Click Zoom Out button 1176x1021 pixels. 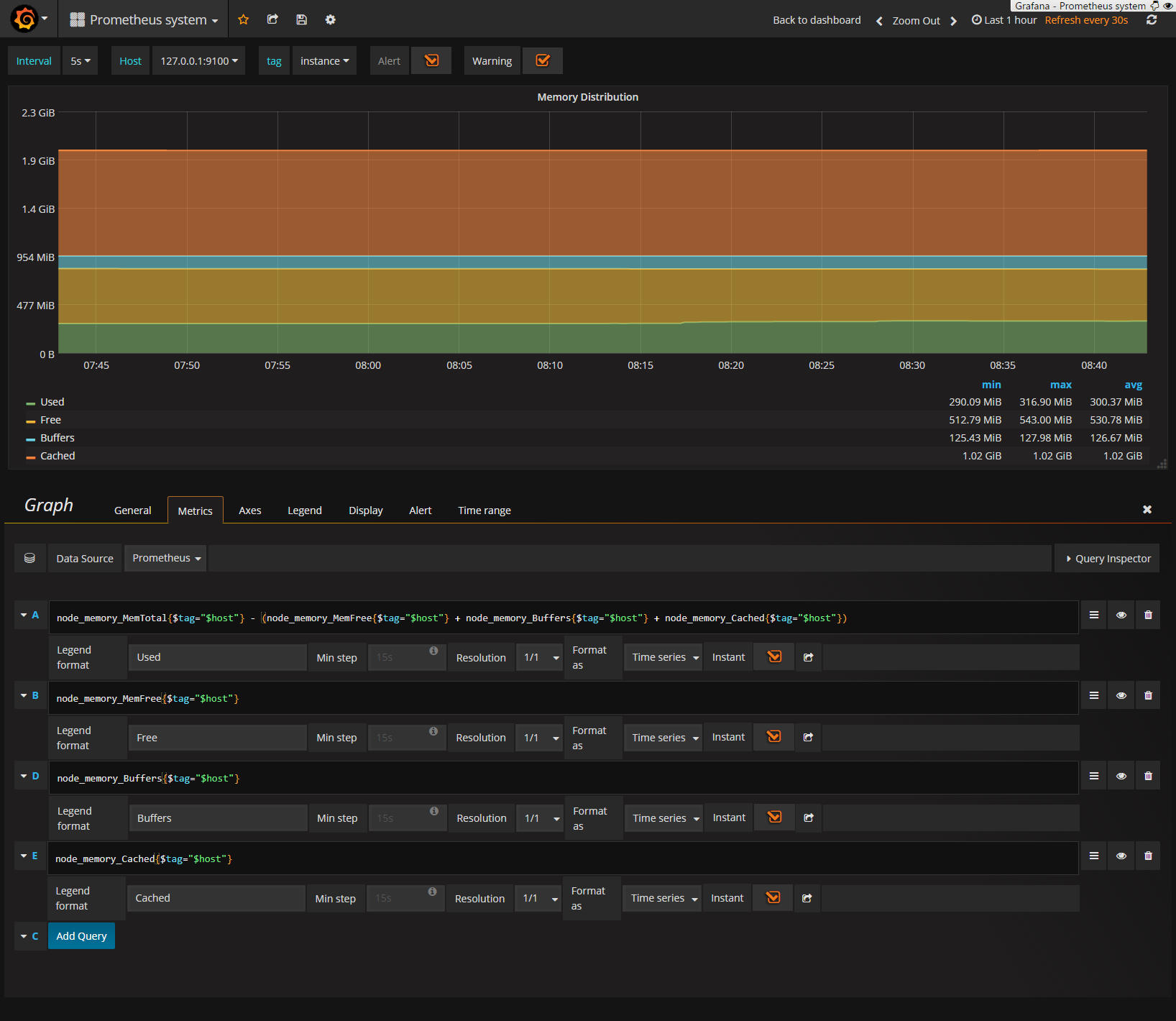[x=916, y=21]
